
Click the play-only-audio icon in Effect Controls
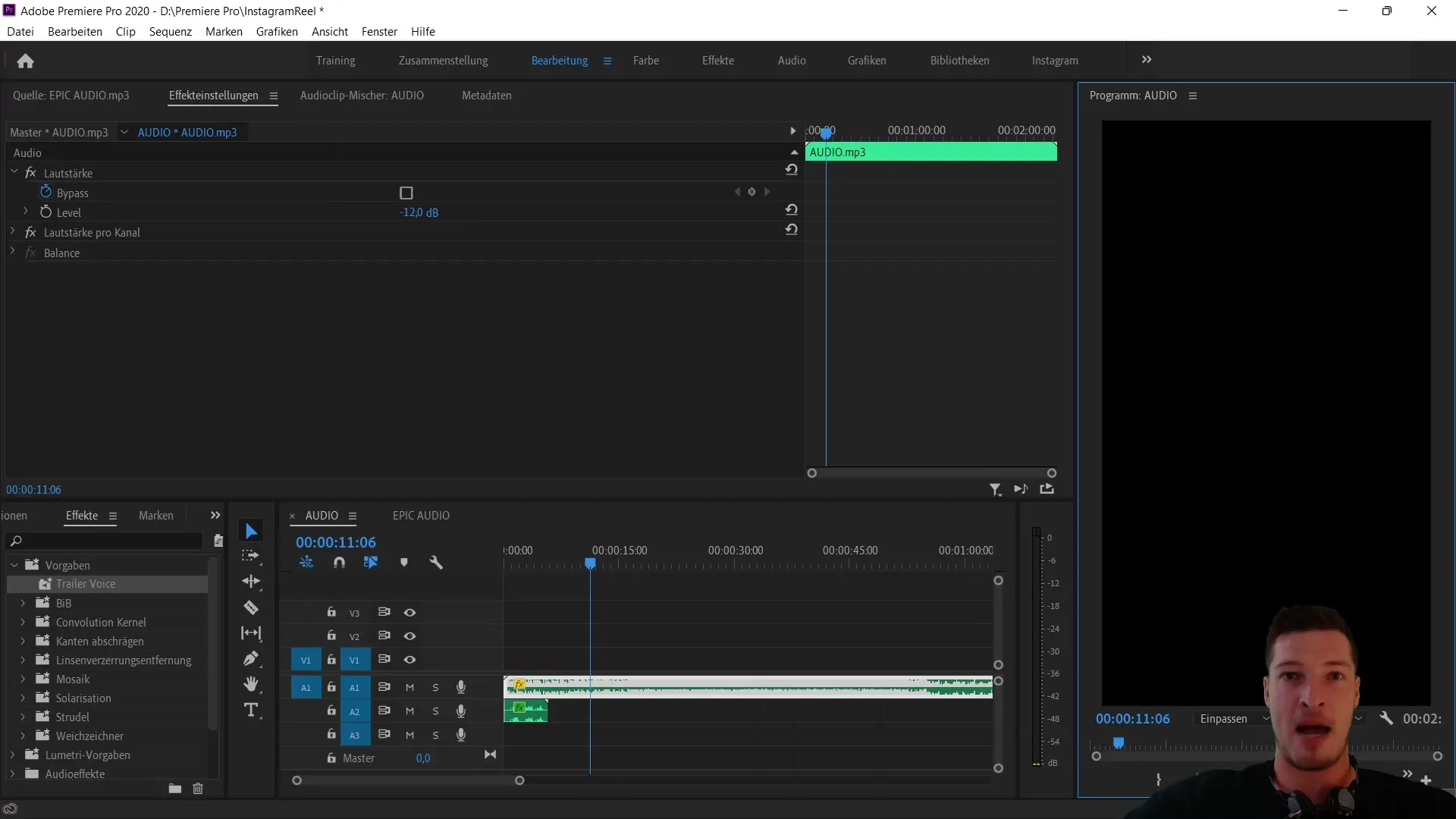[1021, 489]
